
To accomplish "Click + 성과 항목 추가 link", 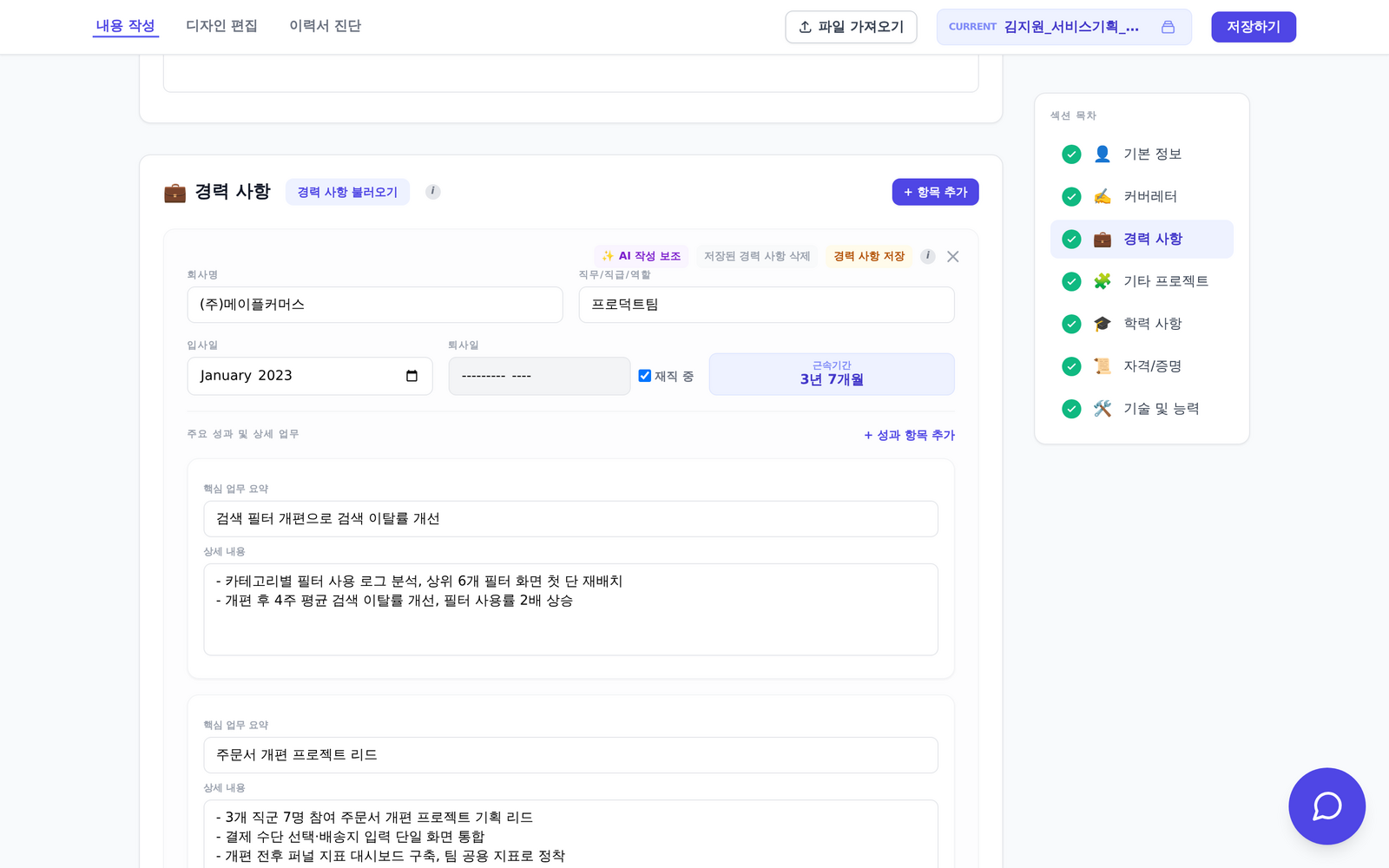I will tap(909, 435).
